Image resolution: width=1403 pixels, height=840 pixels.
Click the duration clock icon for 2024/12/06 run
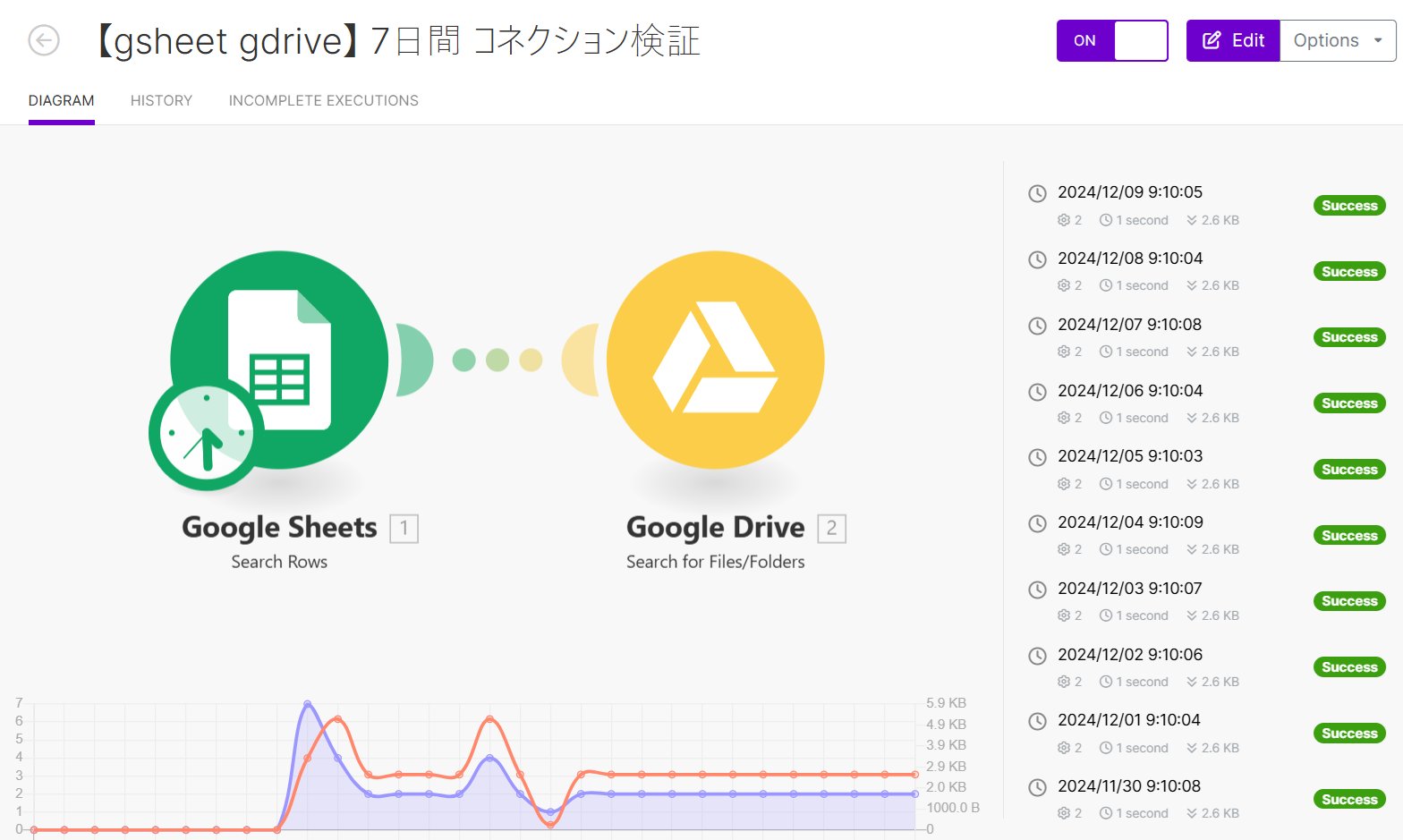coord(1106,418)
